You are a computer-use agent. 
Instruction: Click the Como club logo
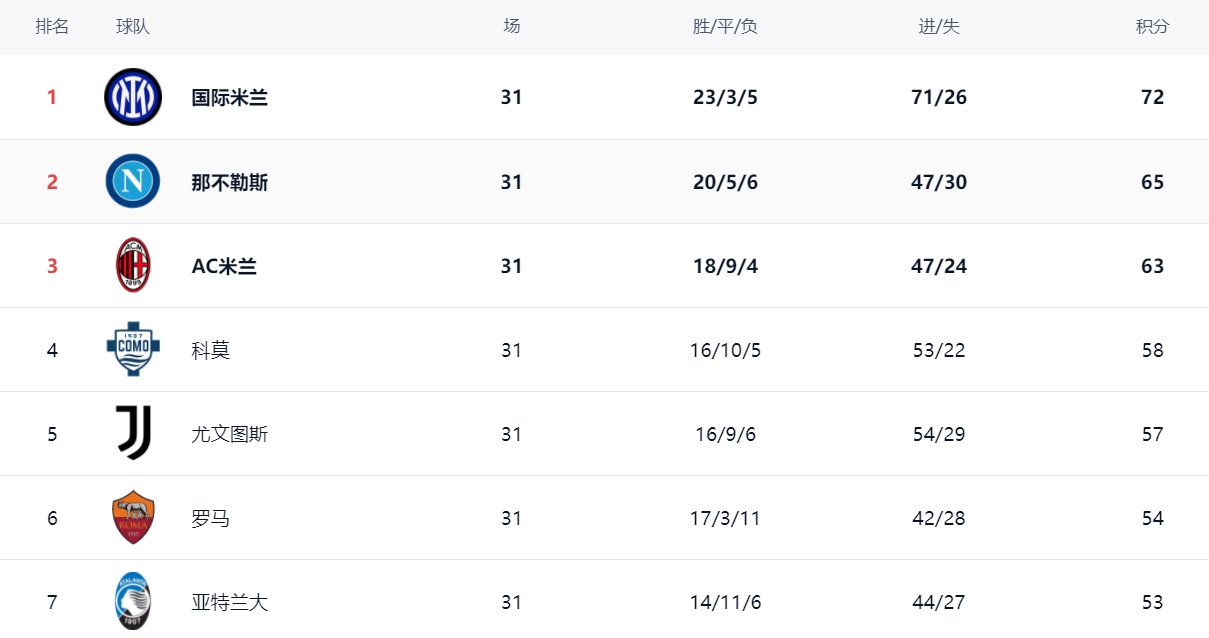click(133, 349)
